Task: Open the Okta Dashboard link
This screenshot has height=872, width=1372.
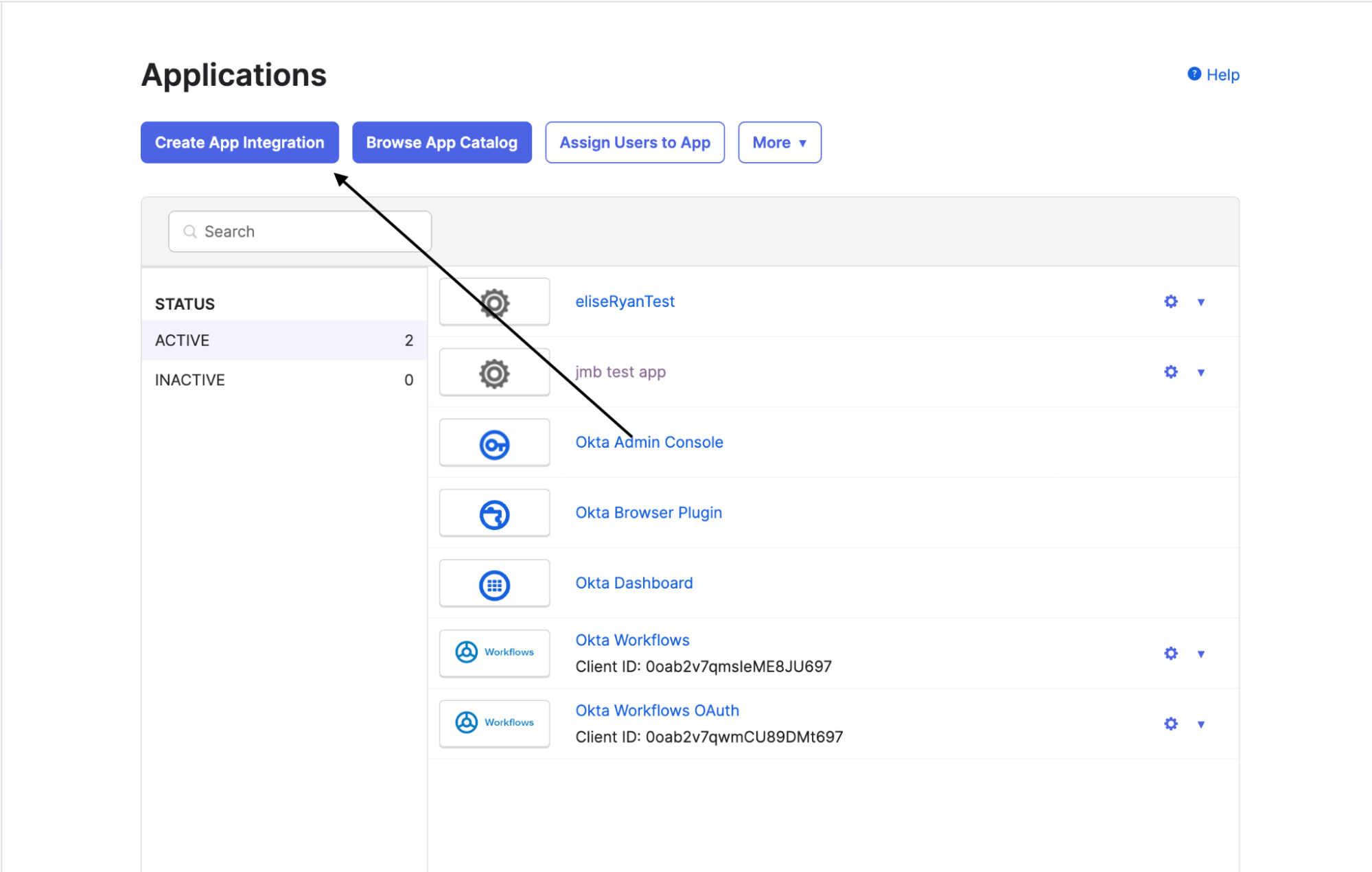Action: pyautogui.click(x=634, y=583)
